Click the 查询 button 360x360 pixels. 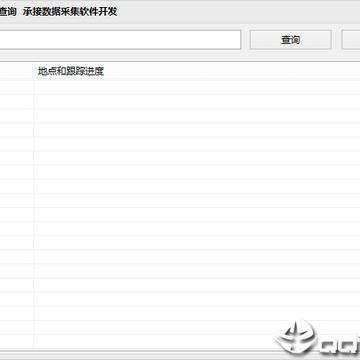point(290,40)
